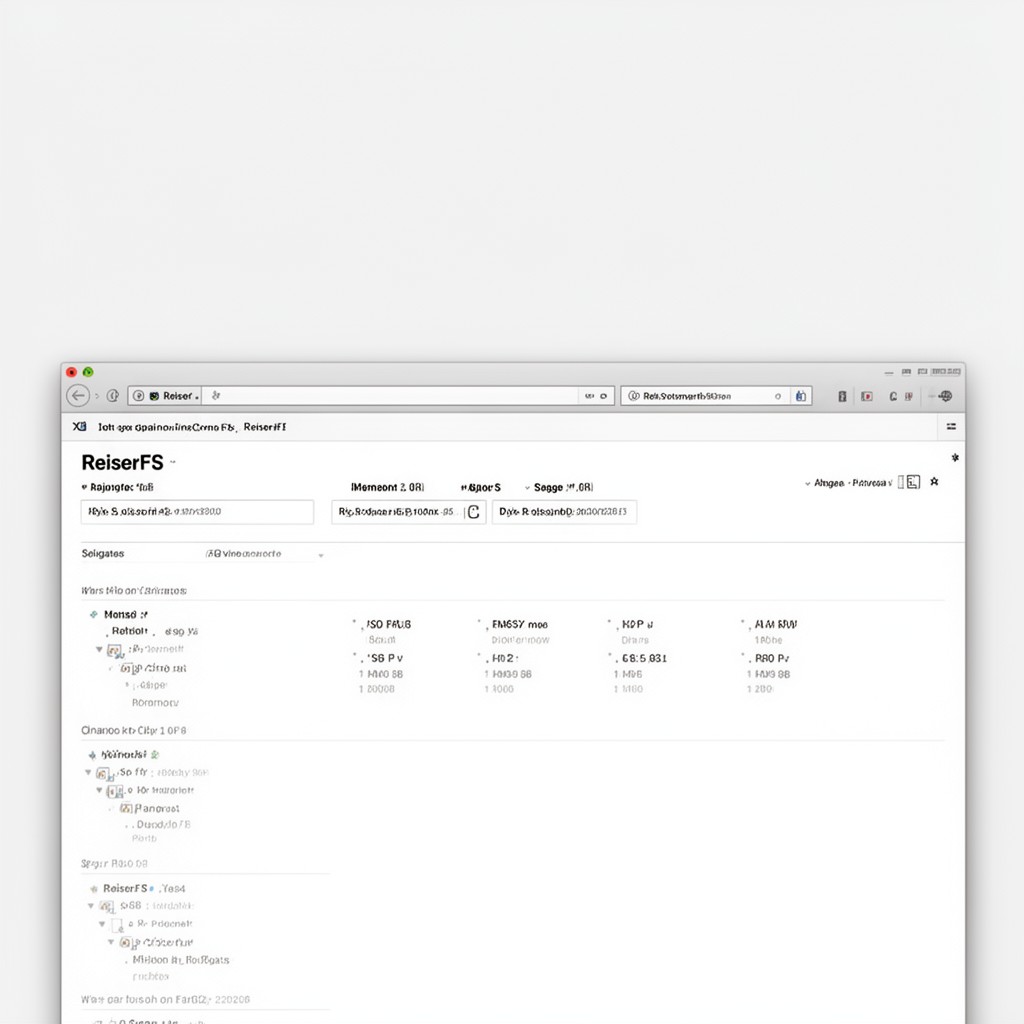The height and width of the screenshot is (1024, 1024).
Task: Select the Reiser tab in the address bar
Action: pyautogui.click(x=165, y=396)
